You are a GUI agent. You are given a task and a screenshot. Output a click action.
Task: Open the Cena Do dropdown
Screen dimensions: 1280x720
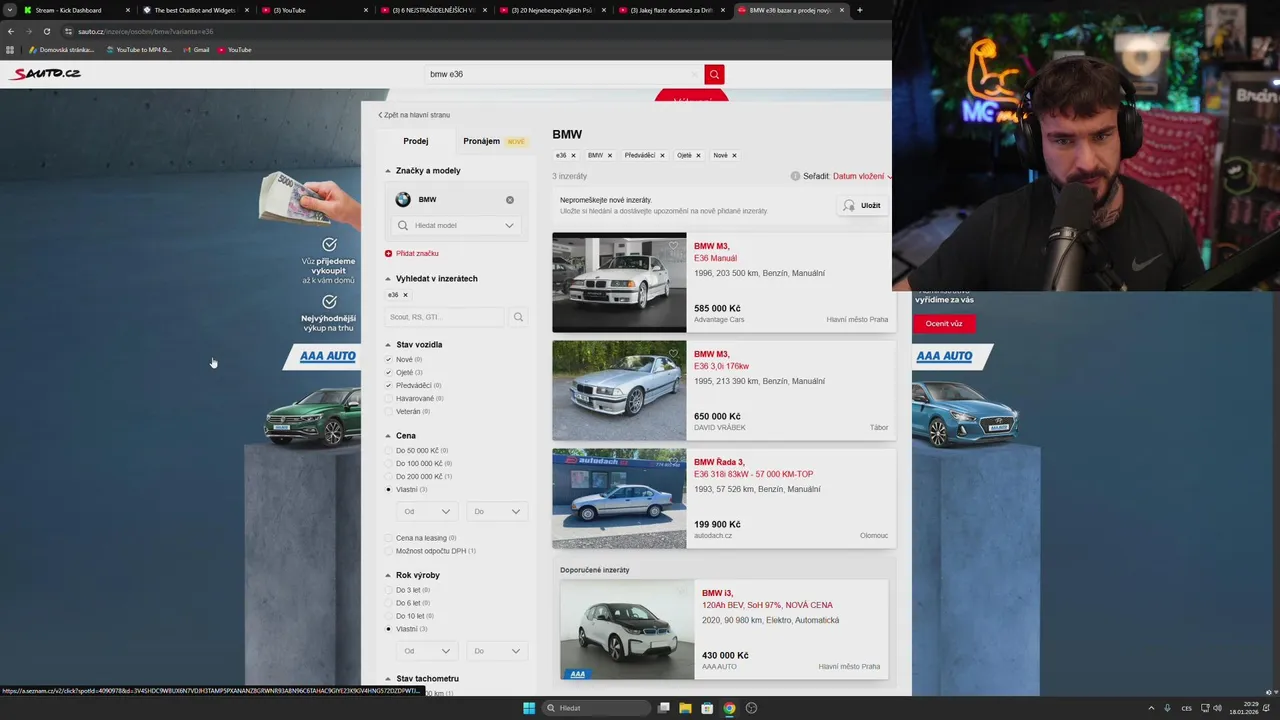pyautogui.click(x=496, y=511)
